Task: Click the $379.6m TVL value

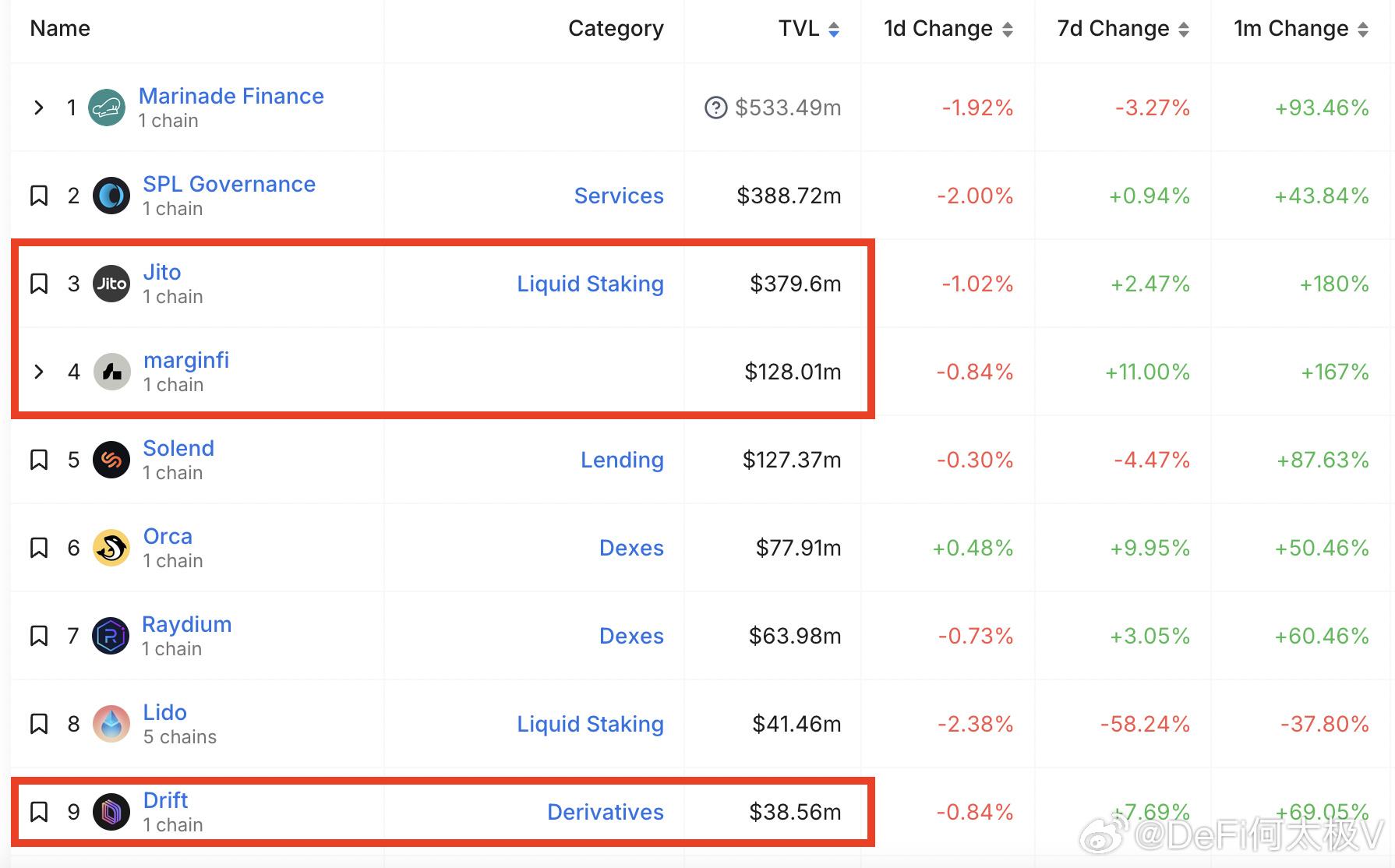Action: coord(796,284)
